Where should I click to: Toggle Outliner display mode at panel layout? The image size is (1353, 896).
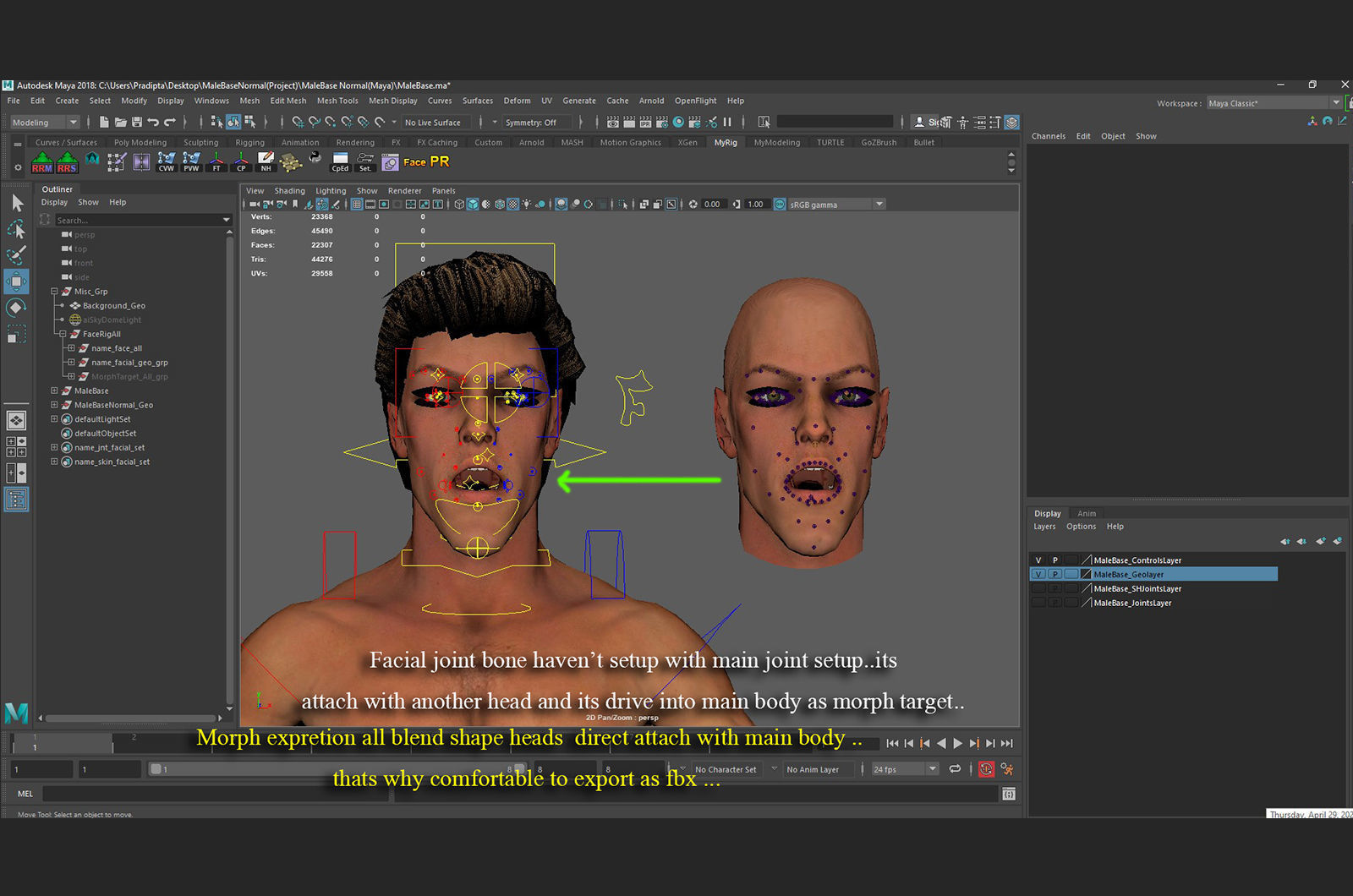(17, 500)
